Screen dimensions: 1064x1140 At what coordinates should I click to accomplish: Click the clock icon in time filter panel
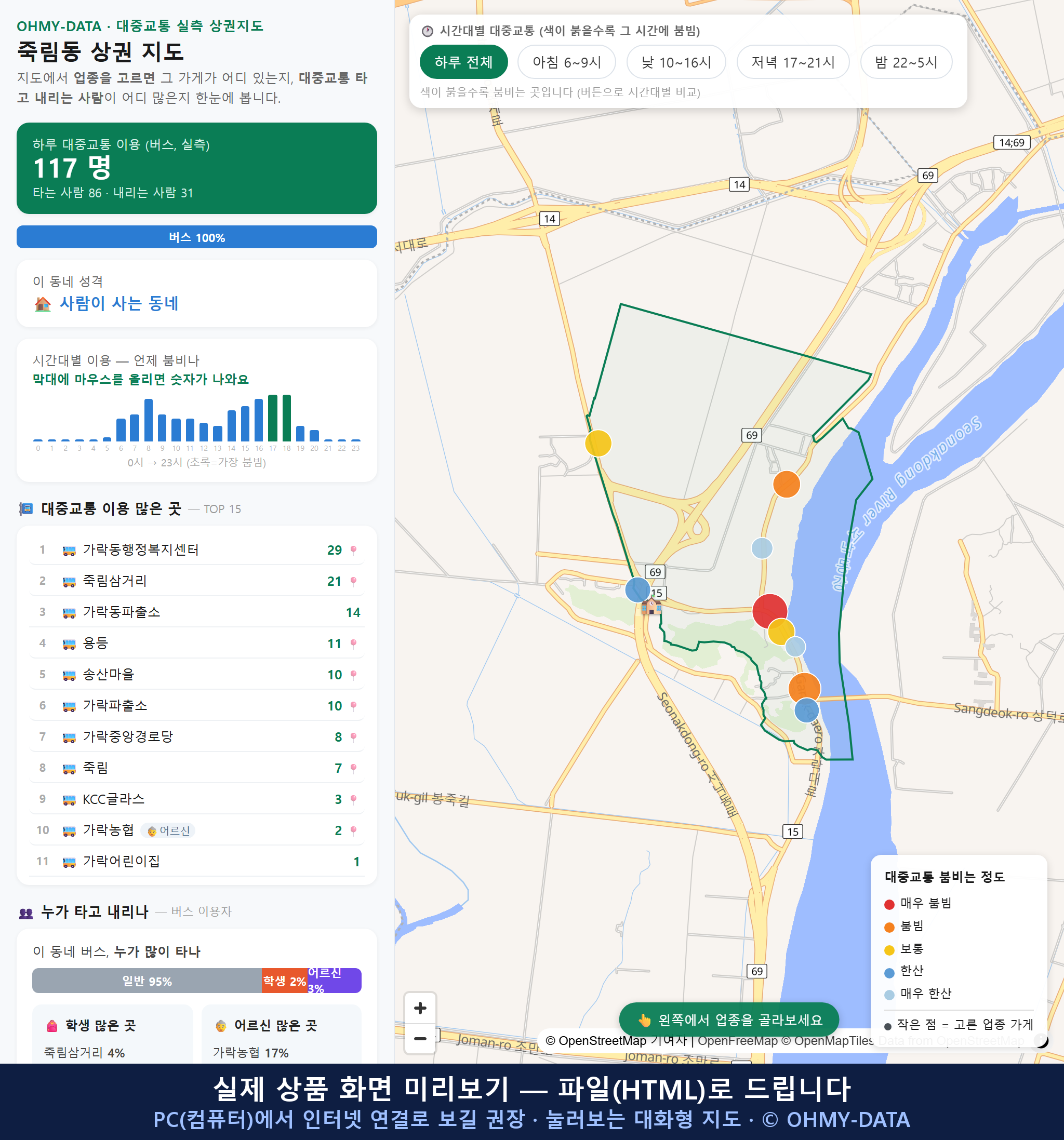coord(428,31)
